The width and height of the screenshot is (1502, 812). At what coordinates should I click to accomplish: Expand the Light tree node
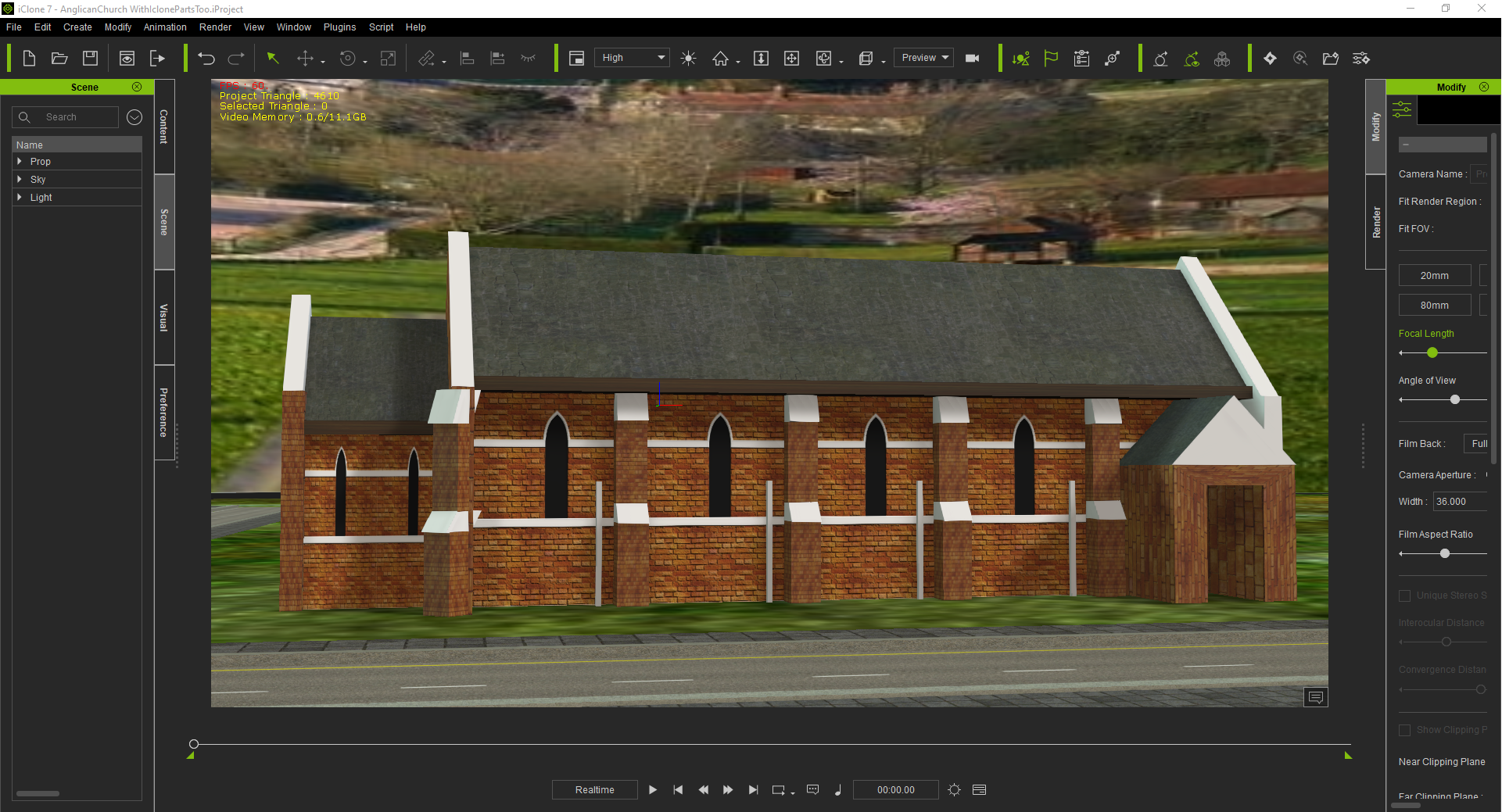coord(20,198)
